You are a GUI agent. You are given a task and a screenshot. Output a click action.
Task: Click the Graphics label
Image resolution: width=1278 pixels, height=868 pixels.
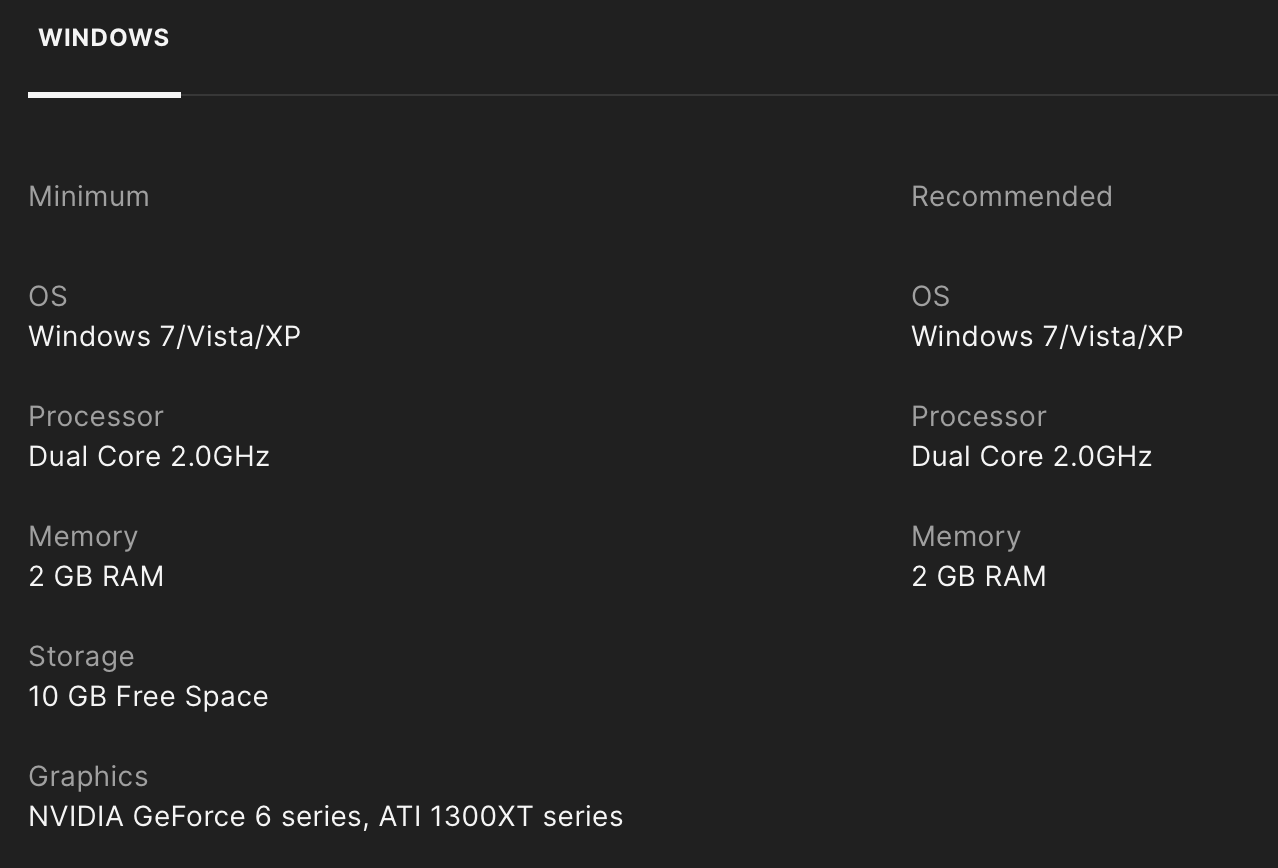click(88, 776)
